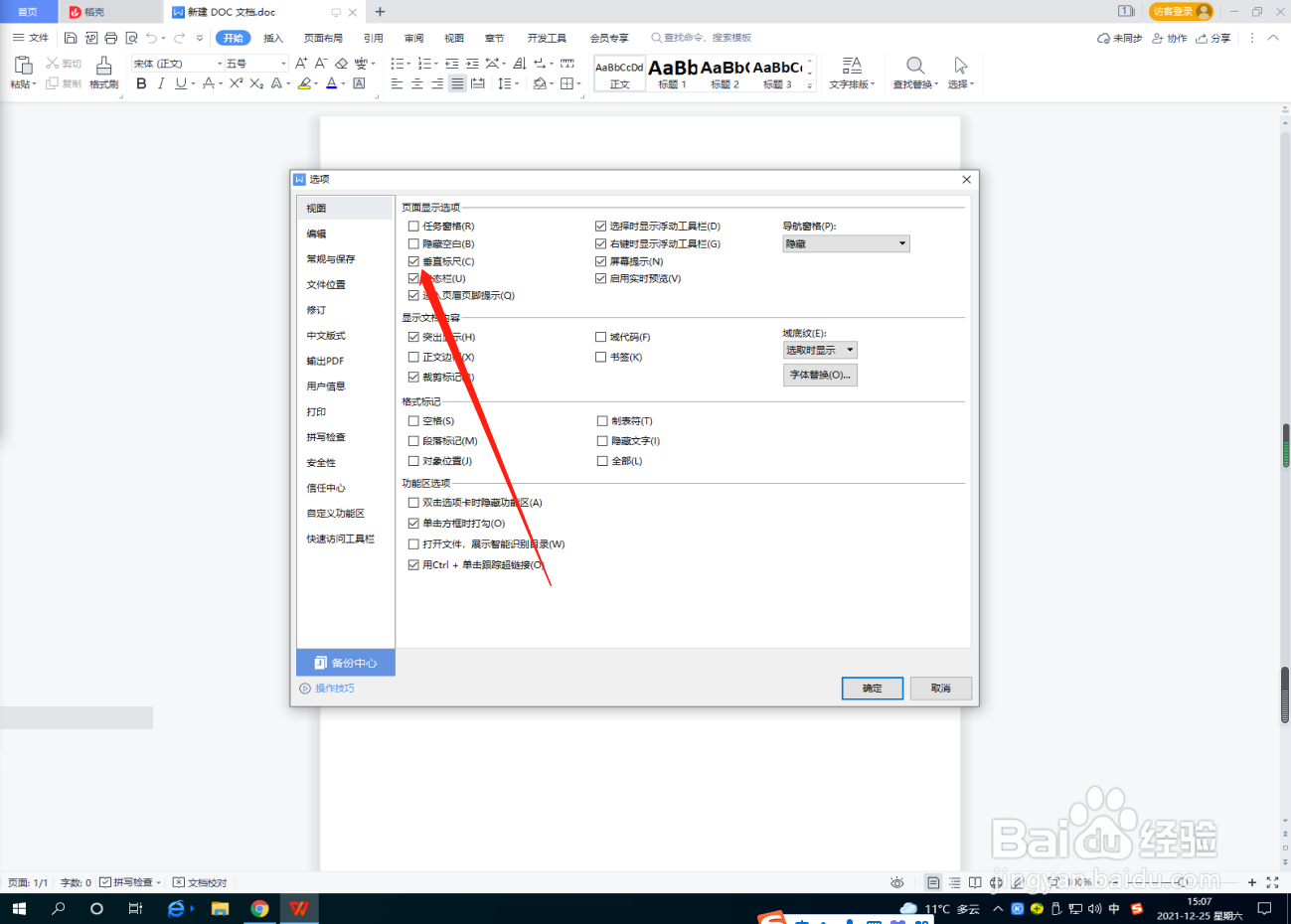Select the 文件位置 options category
1291x924 pixels.
[x=326, y=284]
